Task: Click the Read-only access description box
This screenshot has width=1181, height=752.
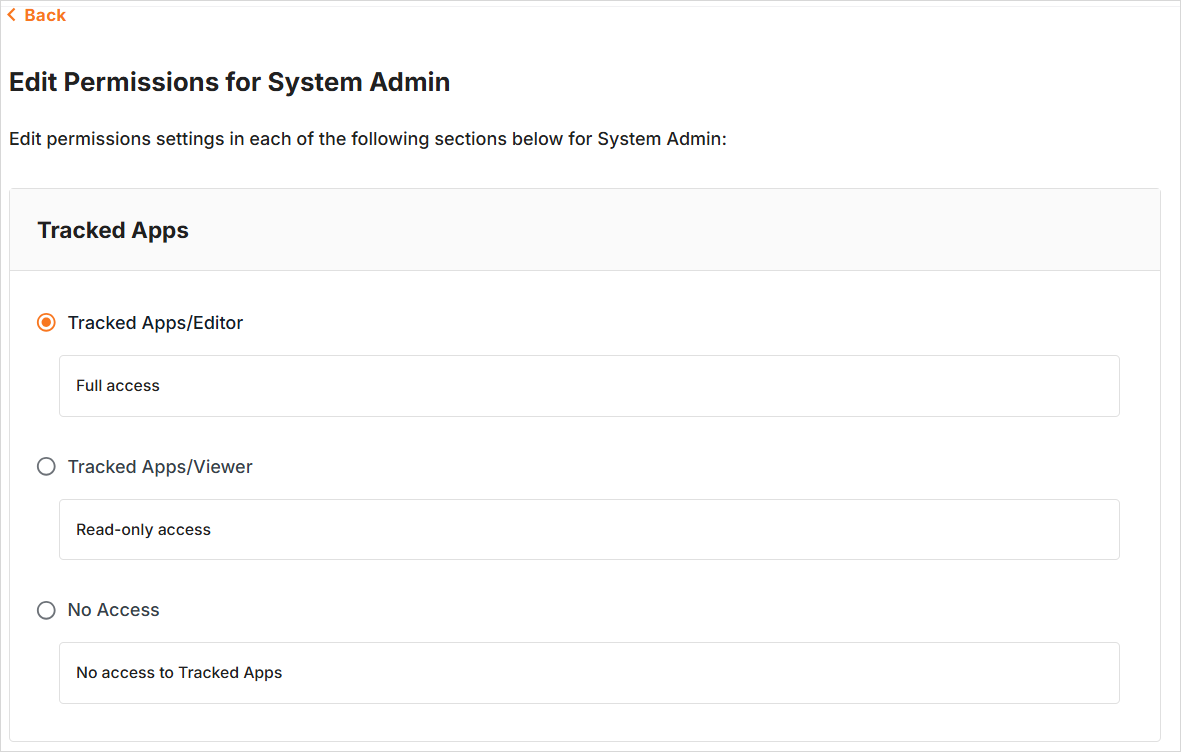Action: tap(588, 530)
